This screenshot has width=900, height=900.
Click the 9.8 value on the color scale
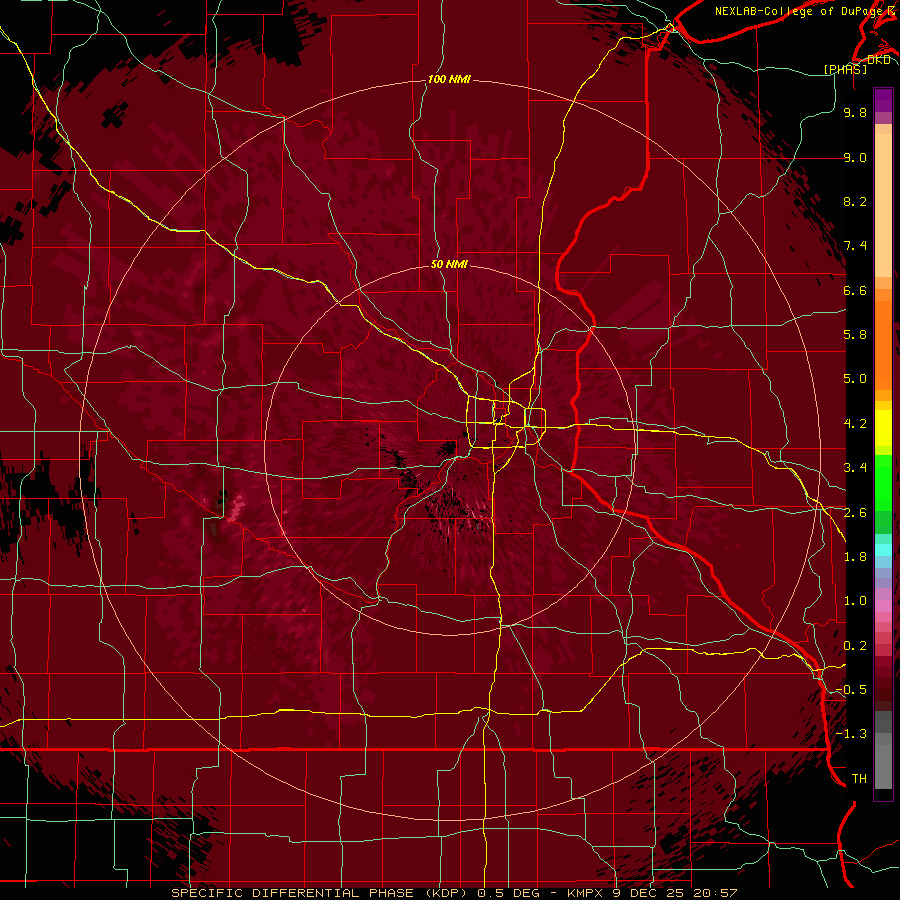855,112
